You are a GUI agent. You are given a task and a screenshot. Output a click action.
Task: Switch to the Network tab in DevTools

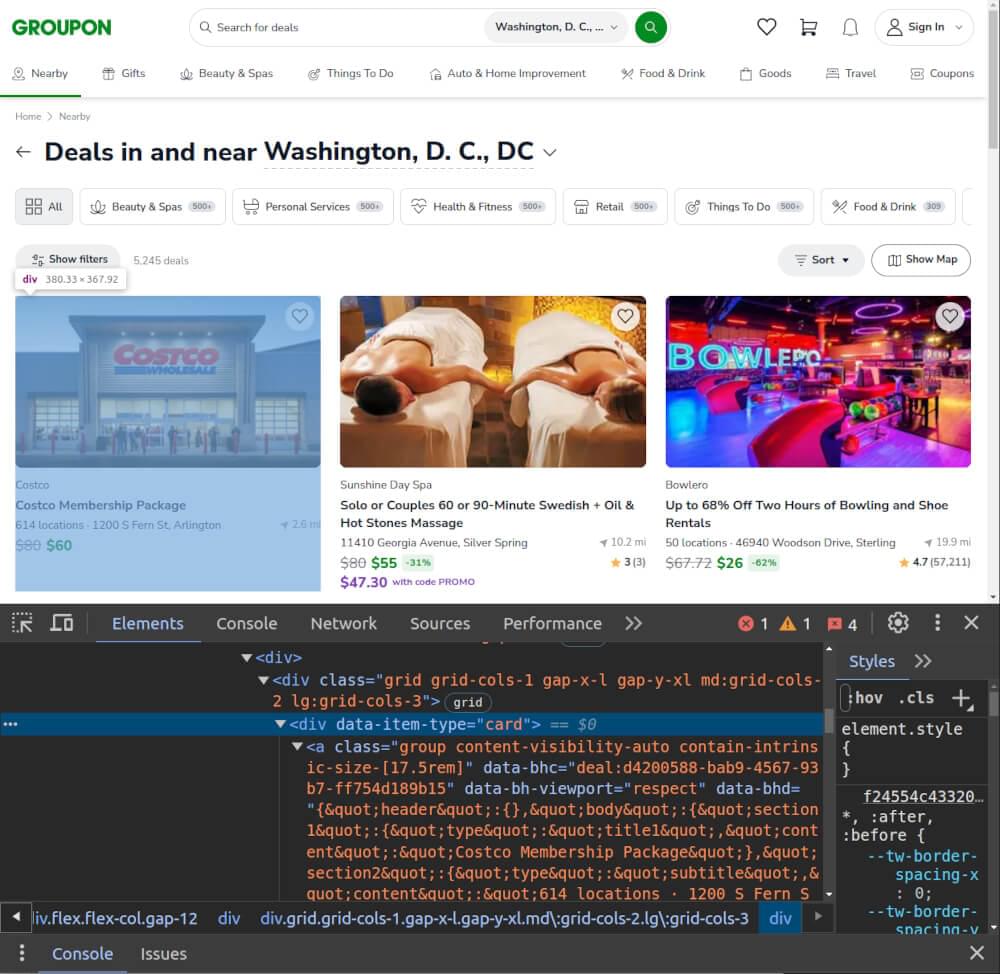[343, 622]
